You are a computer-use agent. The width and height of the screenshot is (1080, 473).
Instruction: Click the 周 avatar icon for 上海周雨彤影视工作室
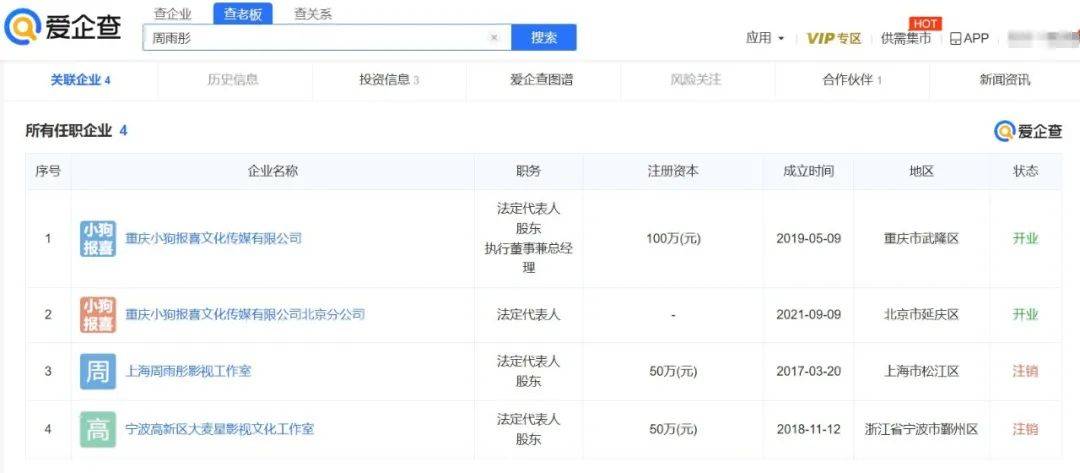[x=98, y=372]
